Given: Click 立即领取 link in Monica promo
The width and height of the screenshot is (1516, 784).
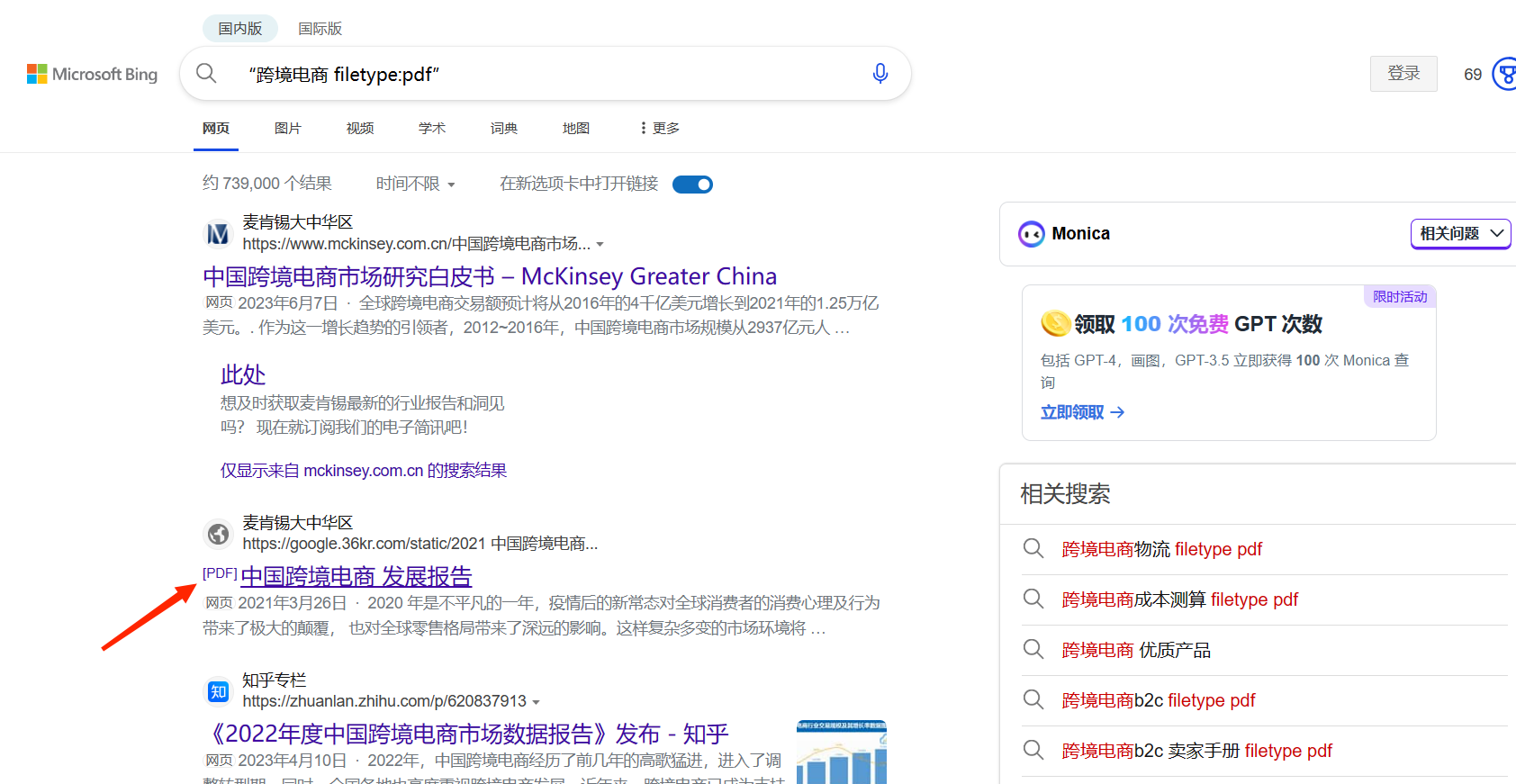Looking at the screenshot, I should [1083, 412].
